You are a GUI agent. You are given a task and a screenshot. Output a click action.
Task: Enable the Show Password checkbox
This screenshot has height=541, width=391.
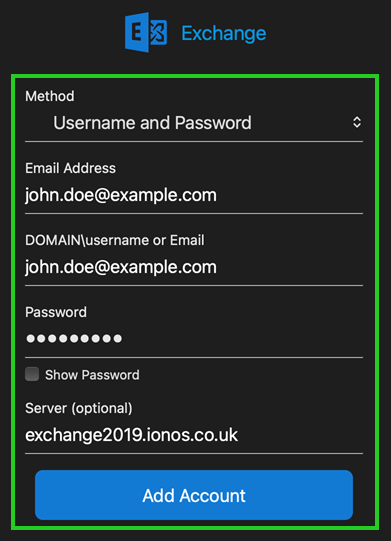pos(32,374)
